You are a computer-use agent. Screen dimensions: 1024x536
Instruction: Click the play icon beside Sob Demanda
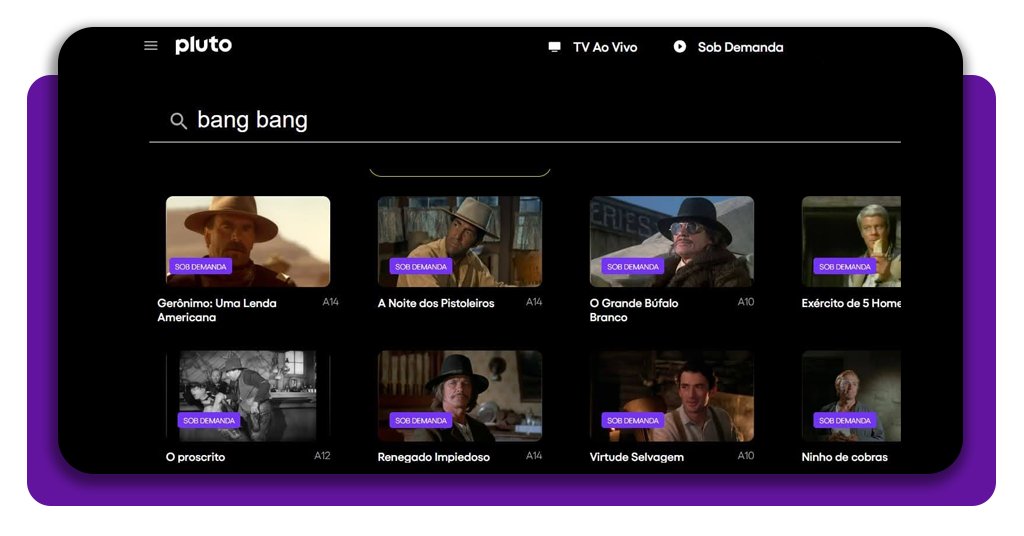coord(680,47)
